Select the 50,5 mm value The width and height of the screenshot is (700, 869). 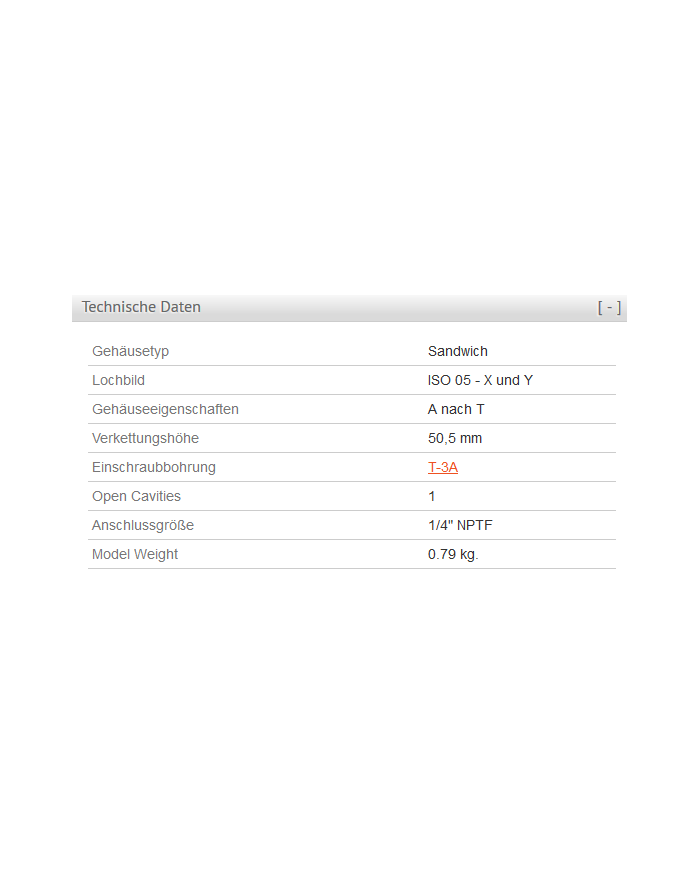pos(455,438)
